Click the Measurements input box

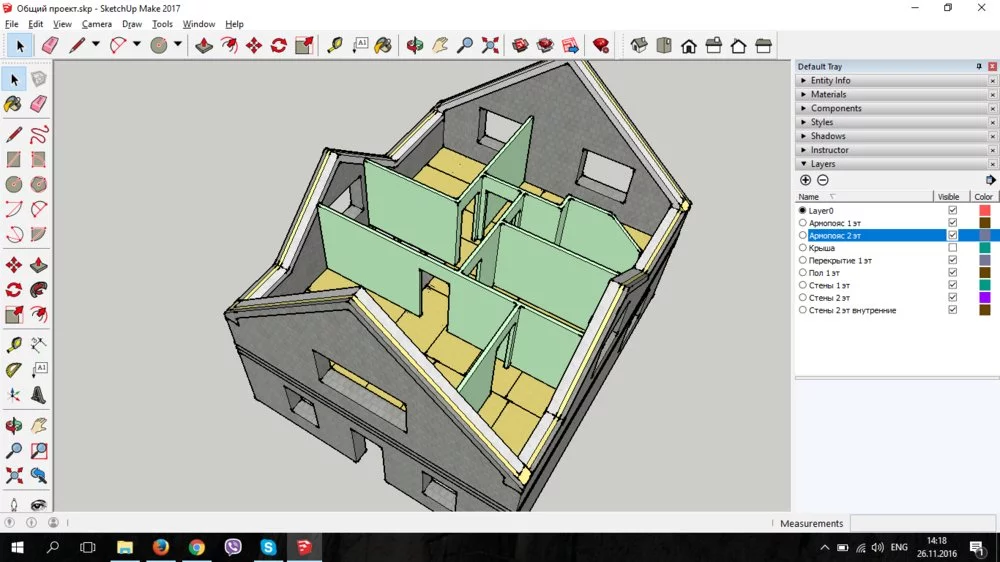point(920,523)
